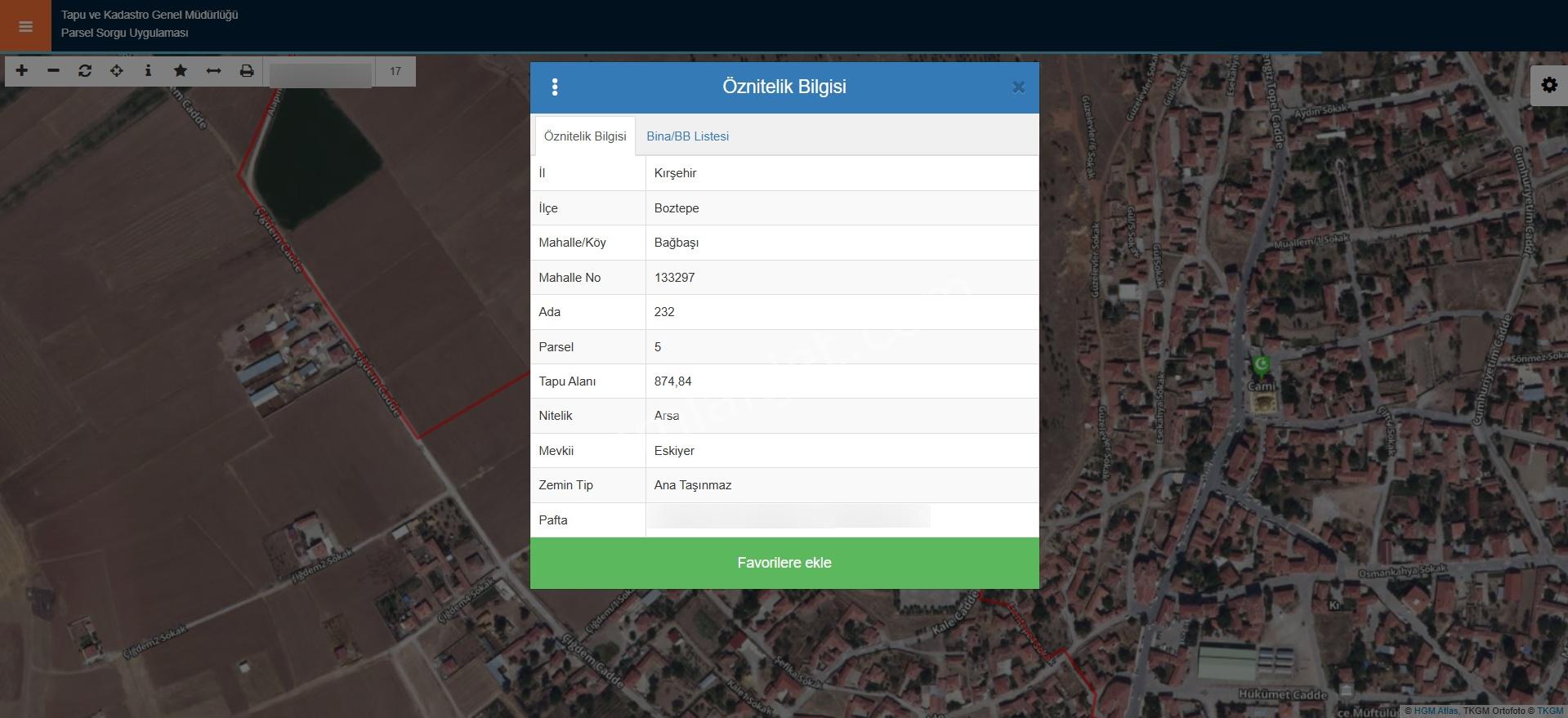1568x718 pixels.
Task: Activate the locate crosshair tool
Action: [117, 71]
